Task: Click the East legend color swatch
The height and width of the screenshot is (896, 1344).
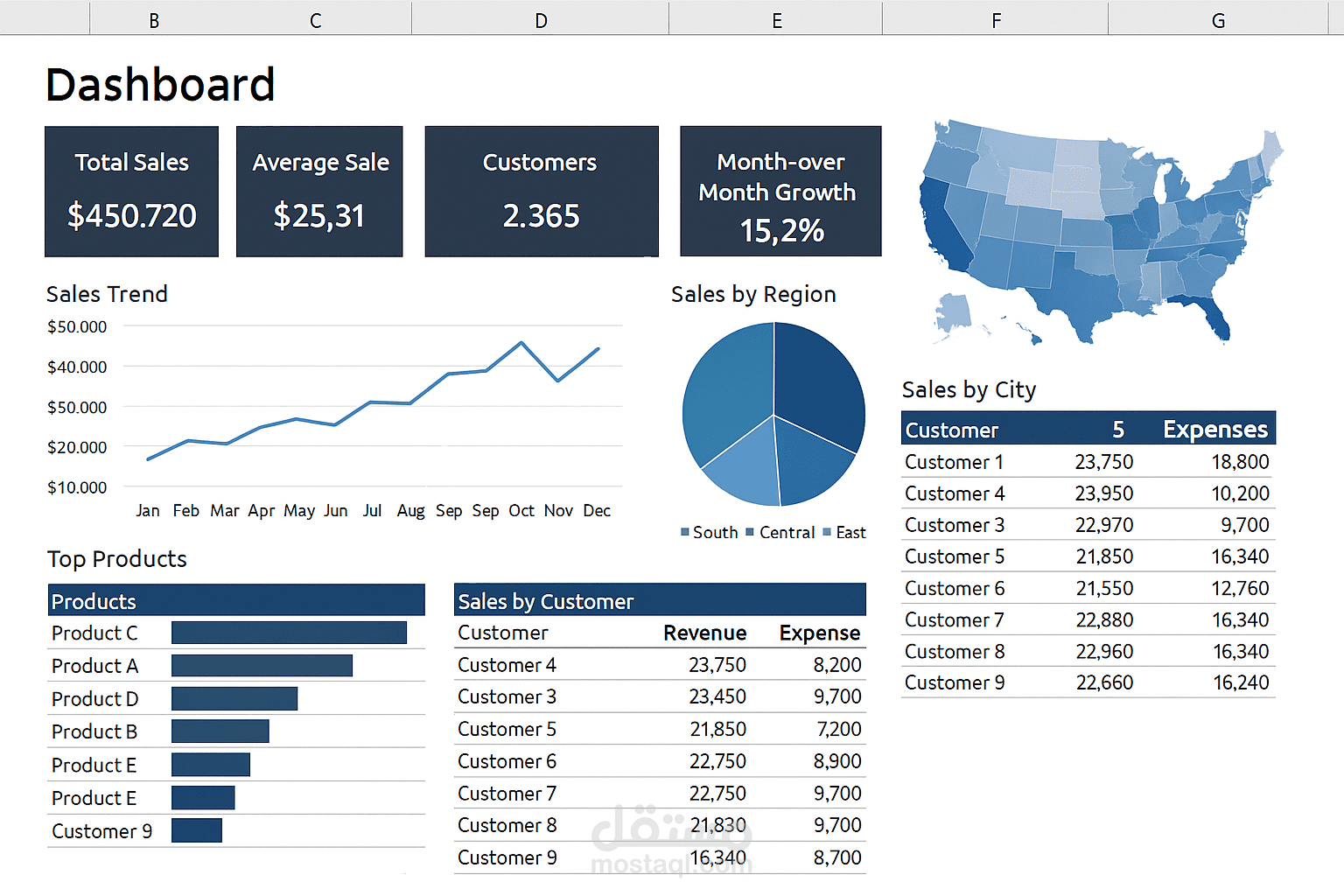Action: tap(827, 532)
